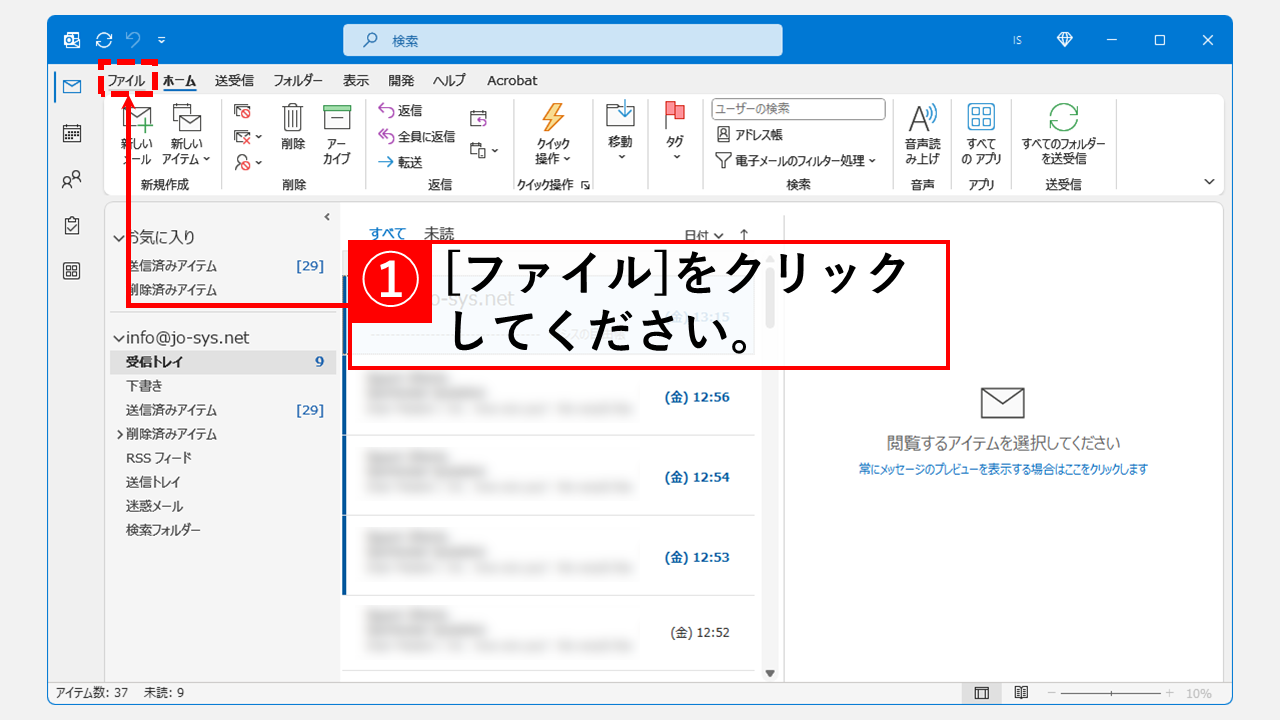Open the clean up folder dropdown
This screenshot has height=720, width=1280.
tap(247, 137)
